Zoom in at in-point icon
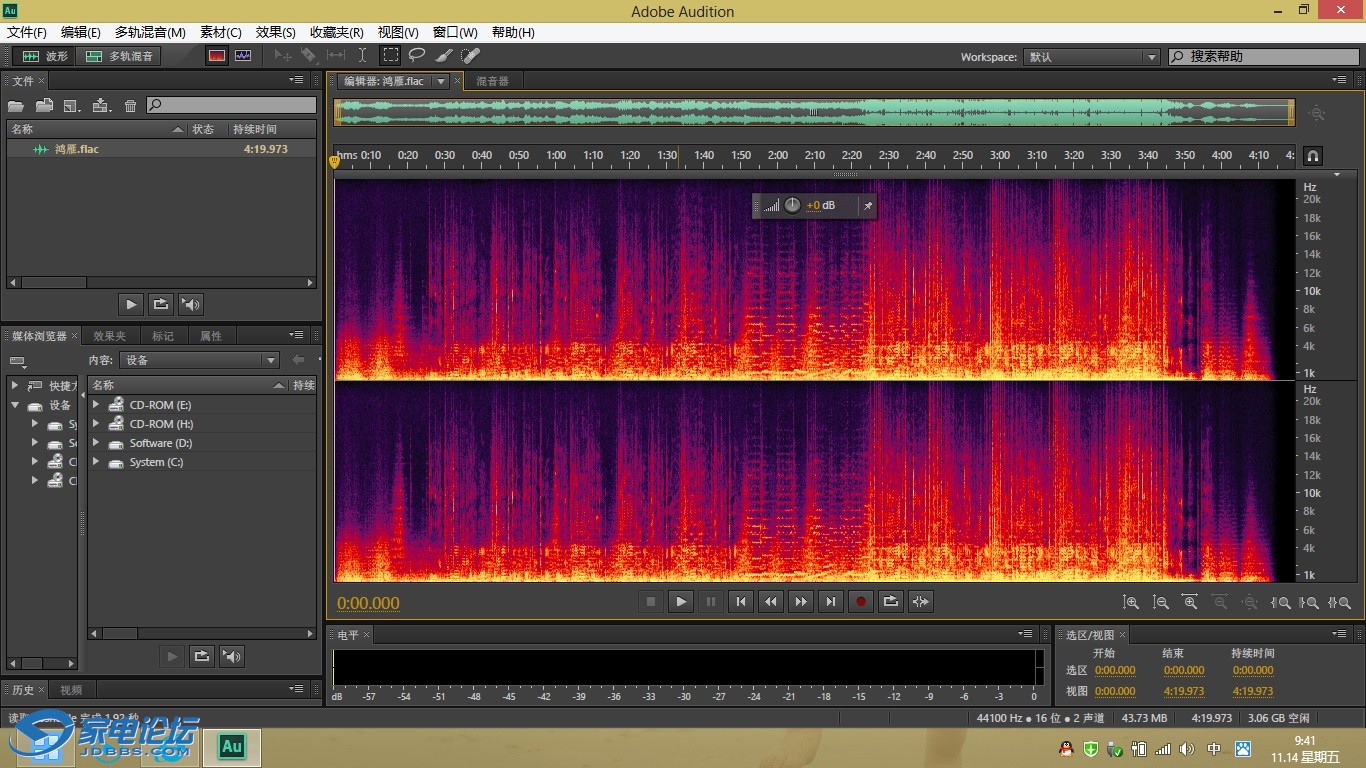 (1280, 602)
